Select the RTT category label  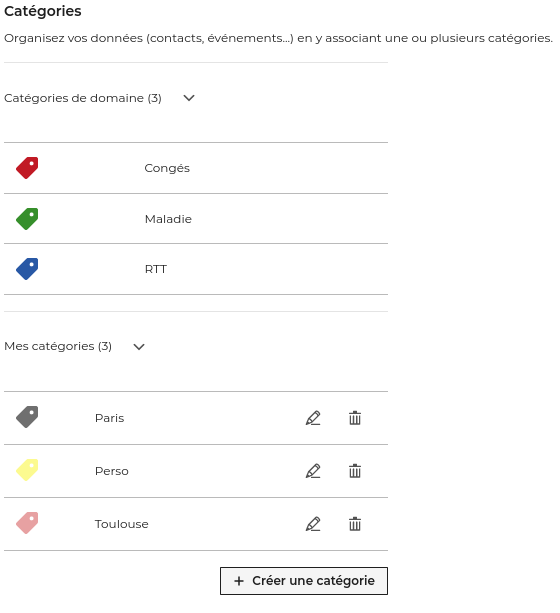[156, 269]
